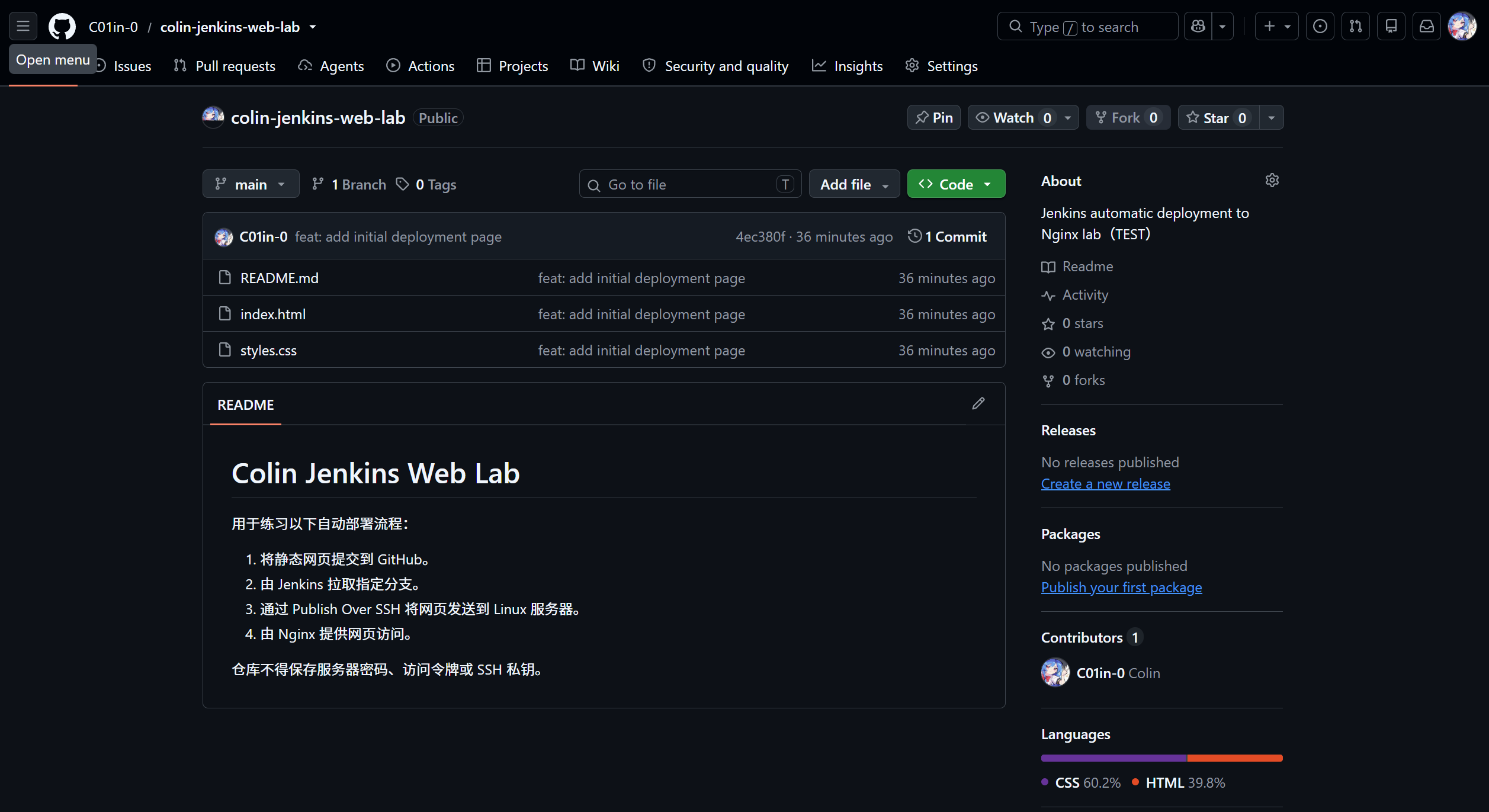Open the repository Settings tab
This screenshot has height=812, width=1489.
(x=942, y=66)
